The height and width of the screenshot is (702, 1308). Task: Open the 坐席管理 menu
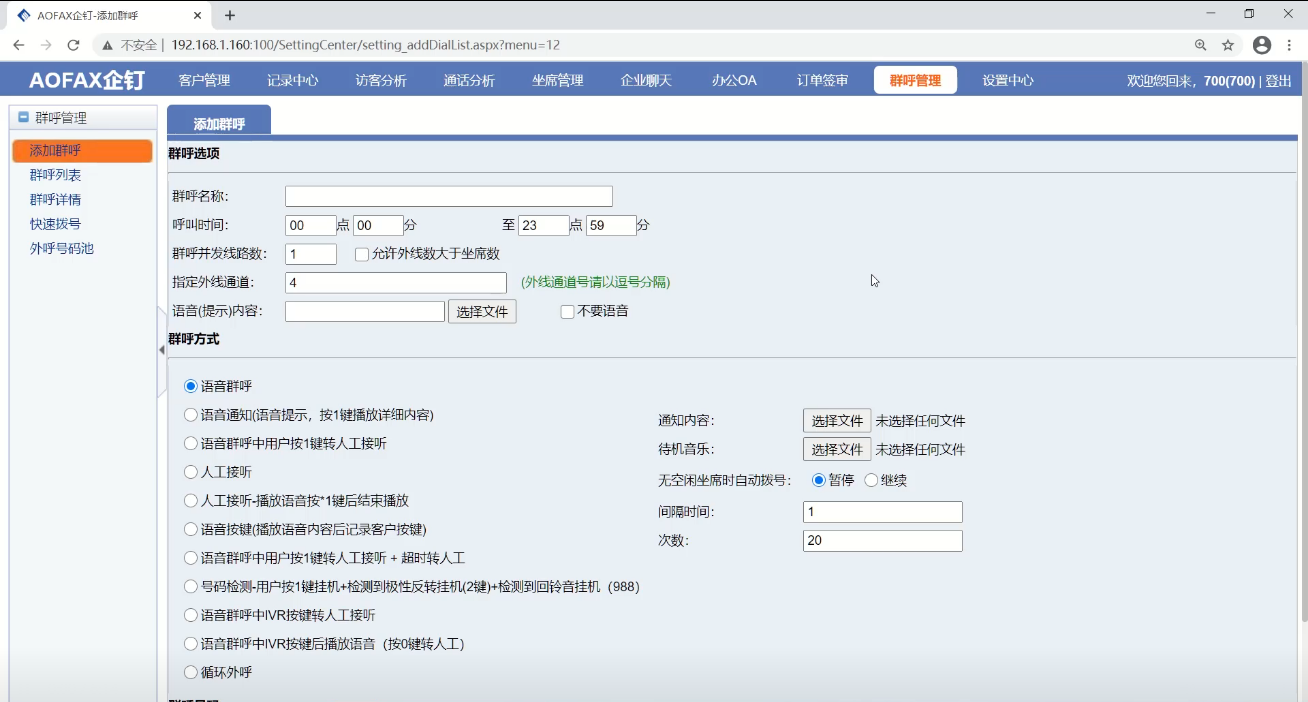pos(557,80)
